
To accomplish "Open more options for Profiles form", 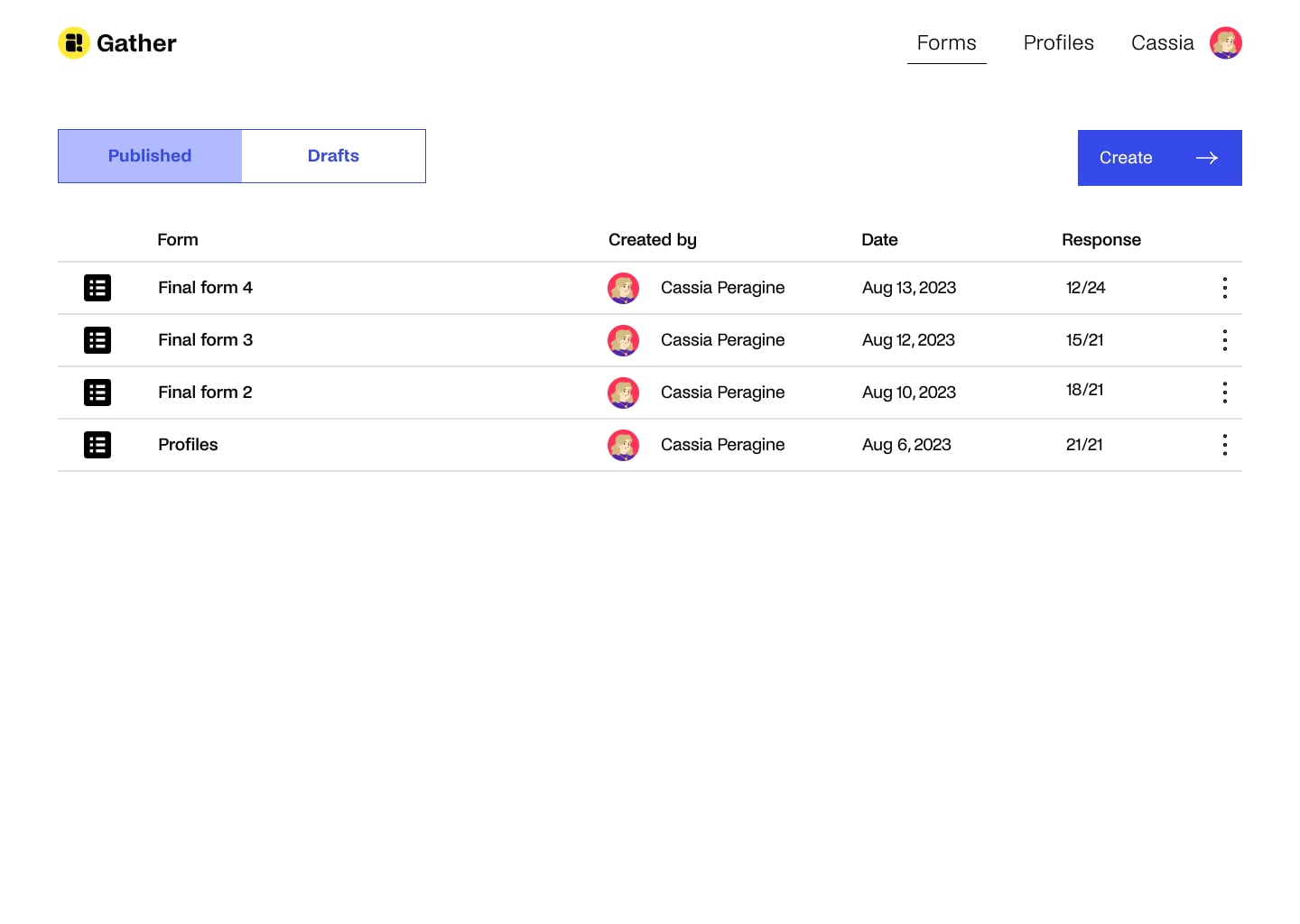I will pos(1225,445).
